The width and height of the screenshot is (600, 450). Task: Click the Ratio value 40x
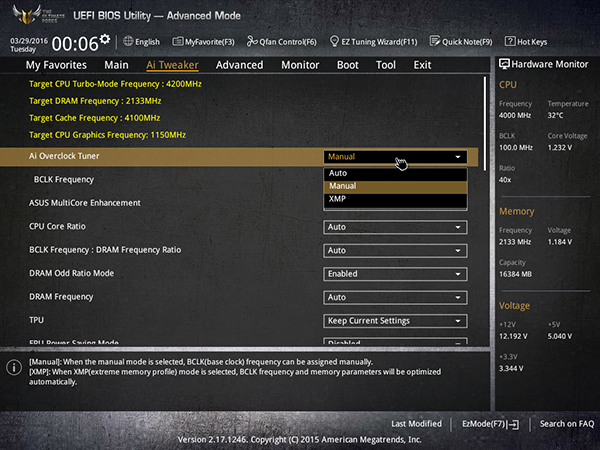click(x=505, y=180)
